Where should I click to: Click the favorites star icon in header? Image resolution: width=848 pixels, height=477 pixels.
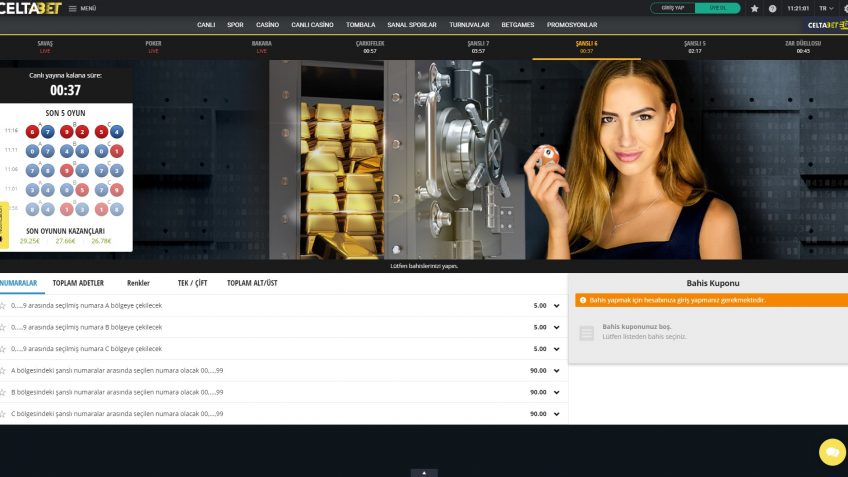[x=754, y=8]
